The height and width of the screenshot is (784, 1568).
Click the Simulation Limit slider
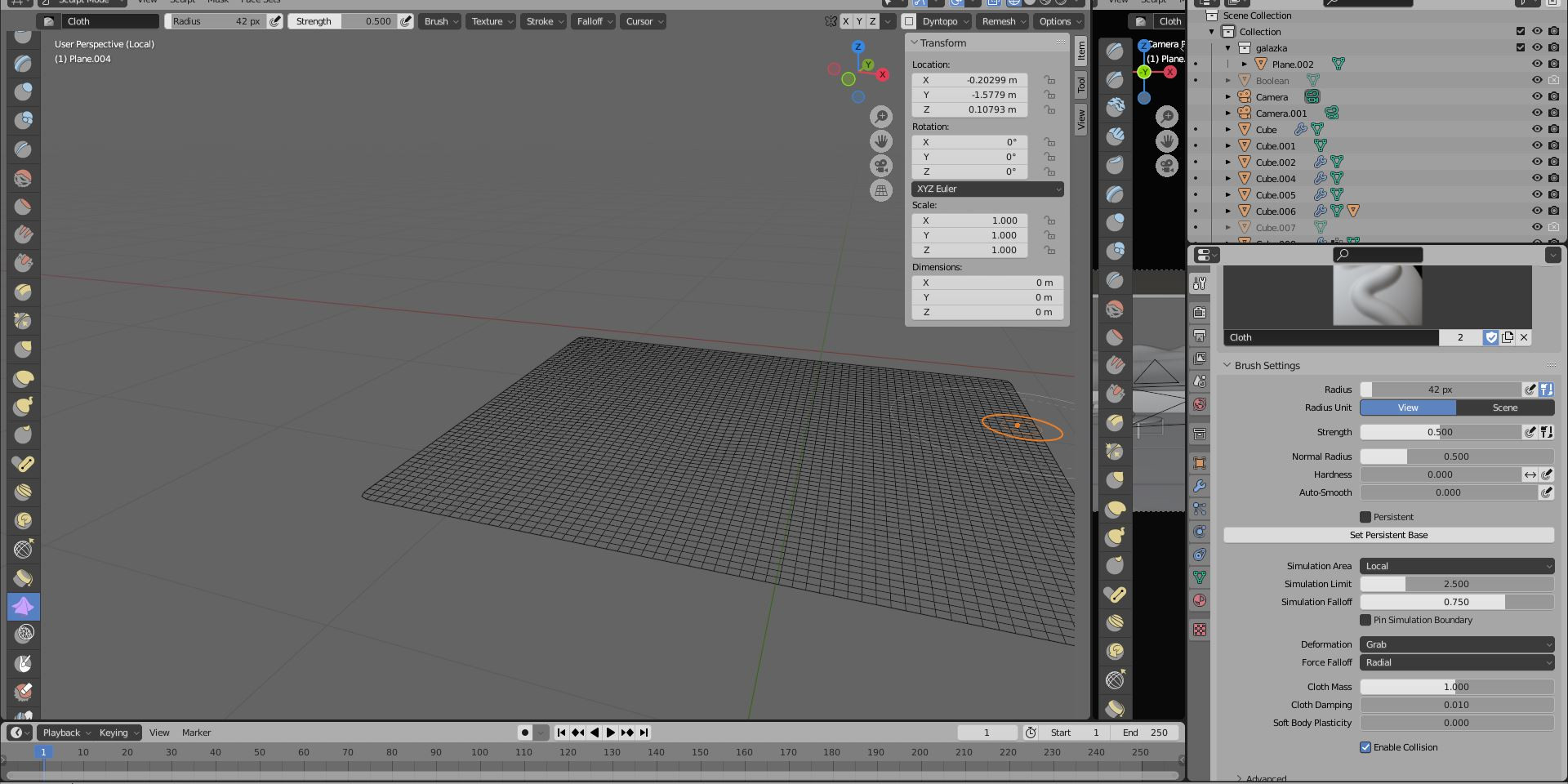[x=1457, y=584]
